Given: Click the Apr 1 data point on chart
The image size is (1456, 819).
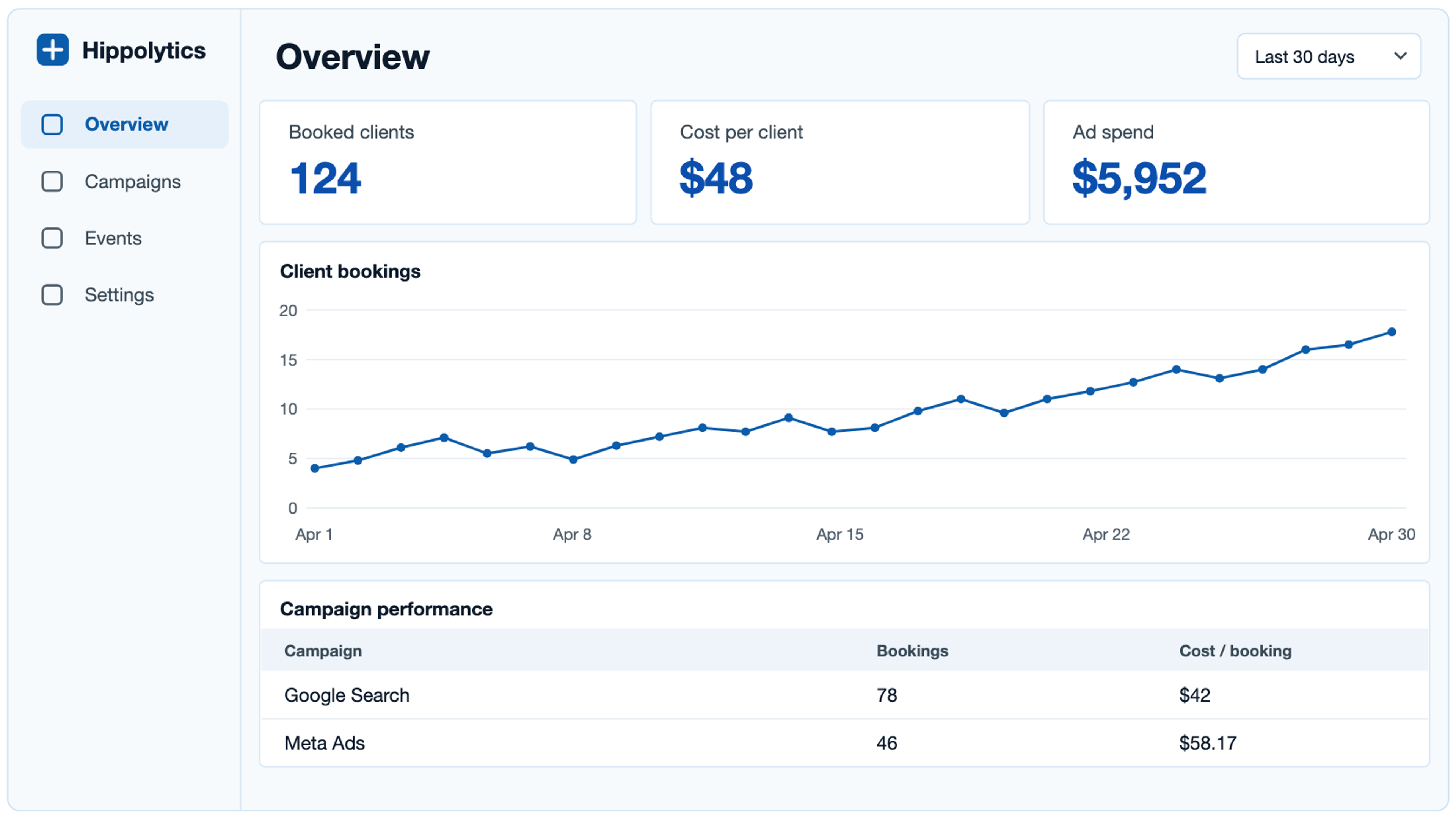Looking at the screenshot, I should [315, 468].
